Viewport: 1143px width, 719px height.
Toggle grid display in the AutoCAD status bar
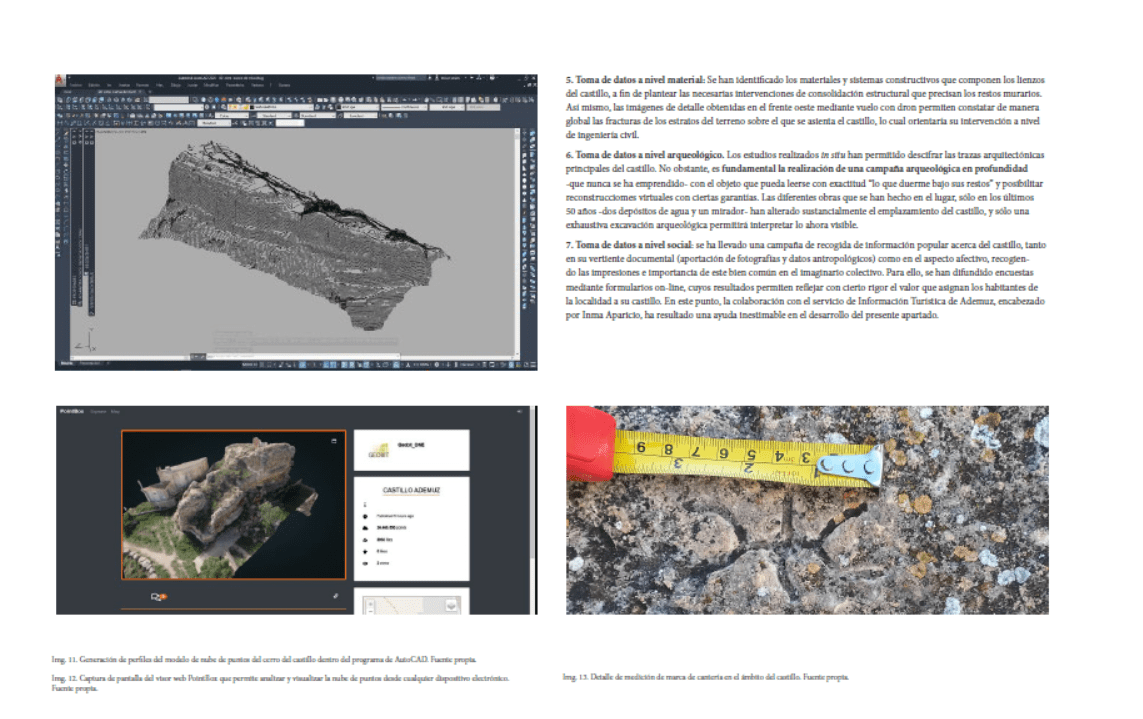pyautogui.click(x=262, y=365)
